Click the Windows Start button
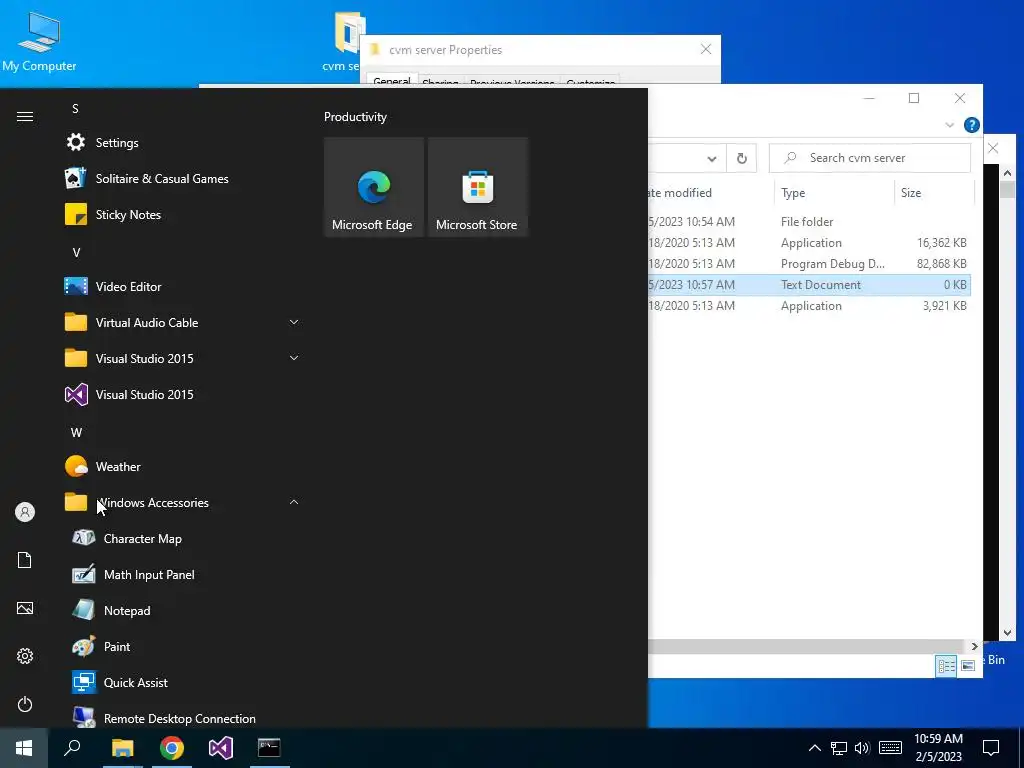 tap(24, 748)
